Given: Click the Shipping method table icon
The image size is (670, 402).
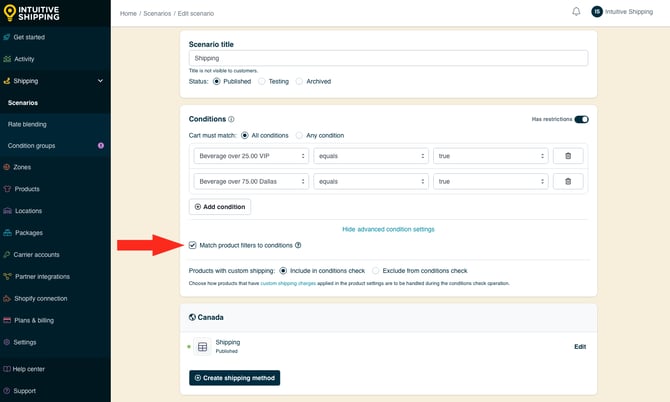Looking at the screenshot, I should (x=203, y=346).
